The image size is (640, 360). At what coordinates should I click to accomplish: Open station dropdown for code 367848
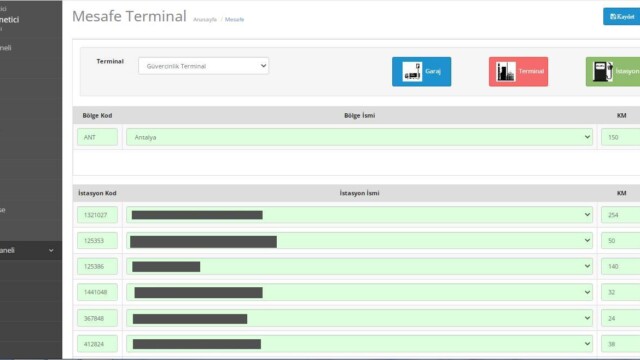[359, 318]
